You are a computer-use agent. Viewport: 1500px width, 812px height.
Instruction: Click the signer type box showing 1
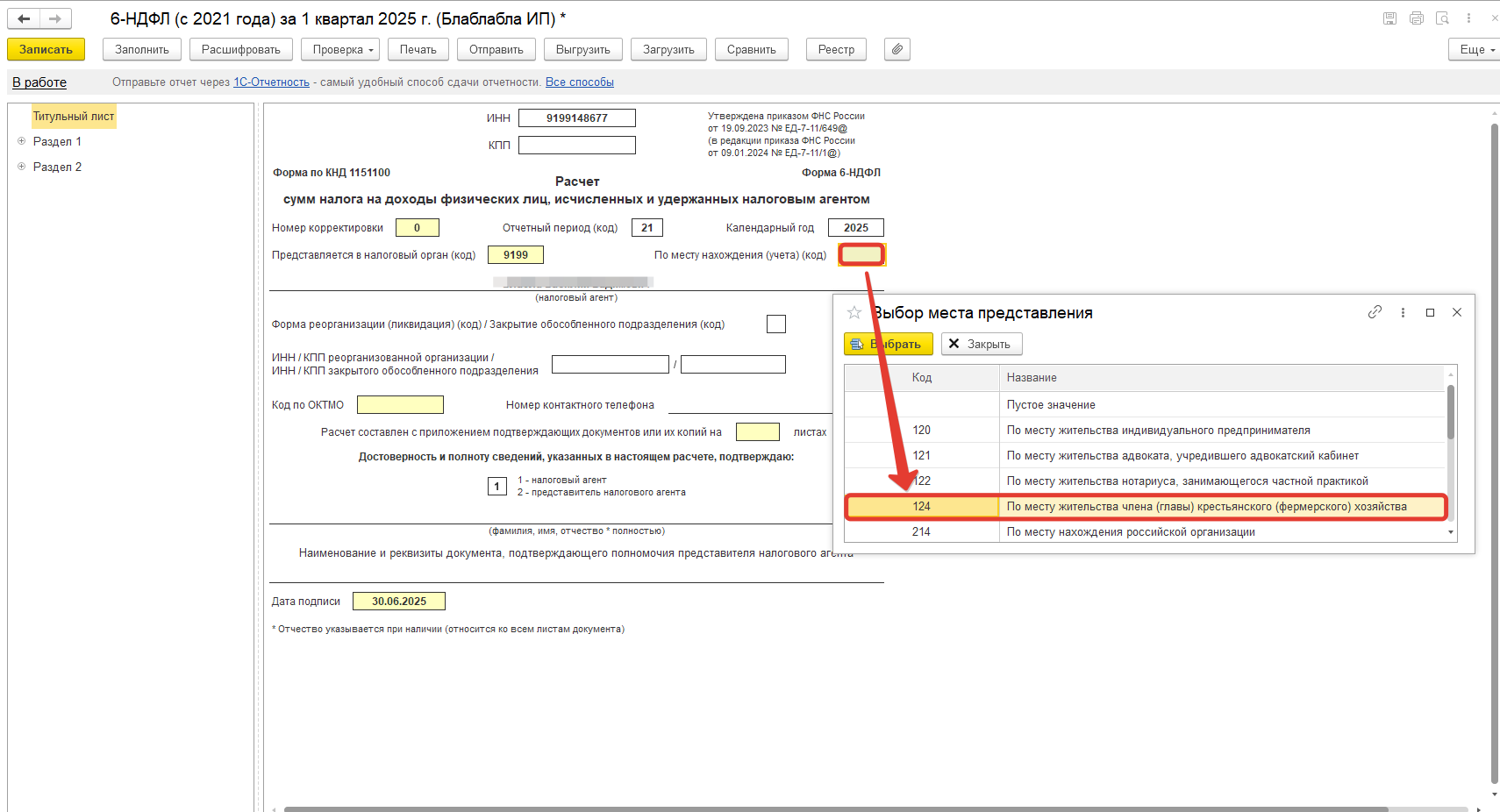tap(496, 487)
